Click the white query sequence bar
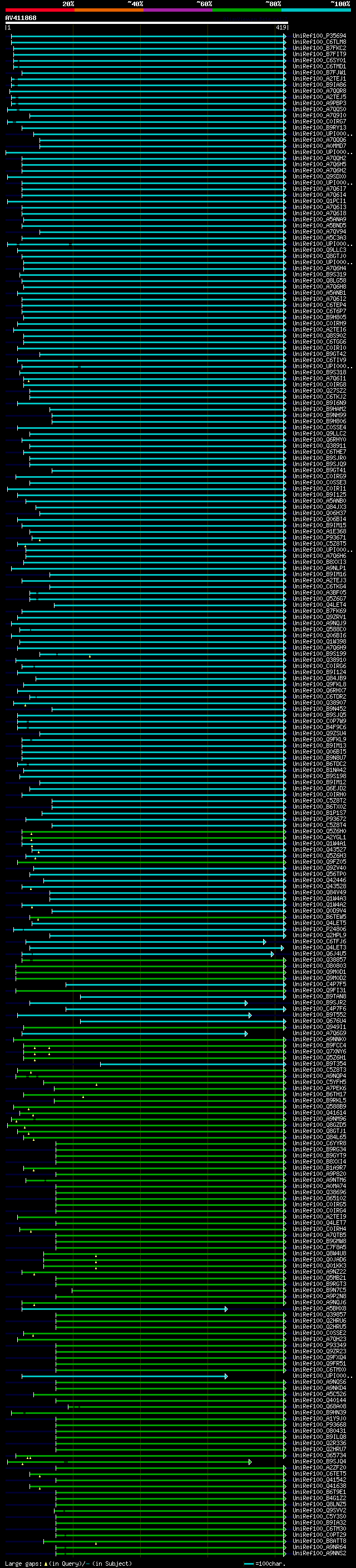The width and height of the screenshot is (356, 1568). coord(147,22)
